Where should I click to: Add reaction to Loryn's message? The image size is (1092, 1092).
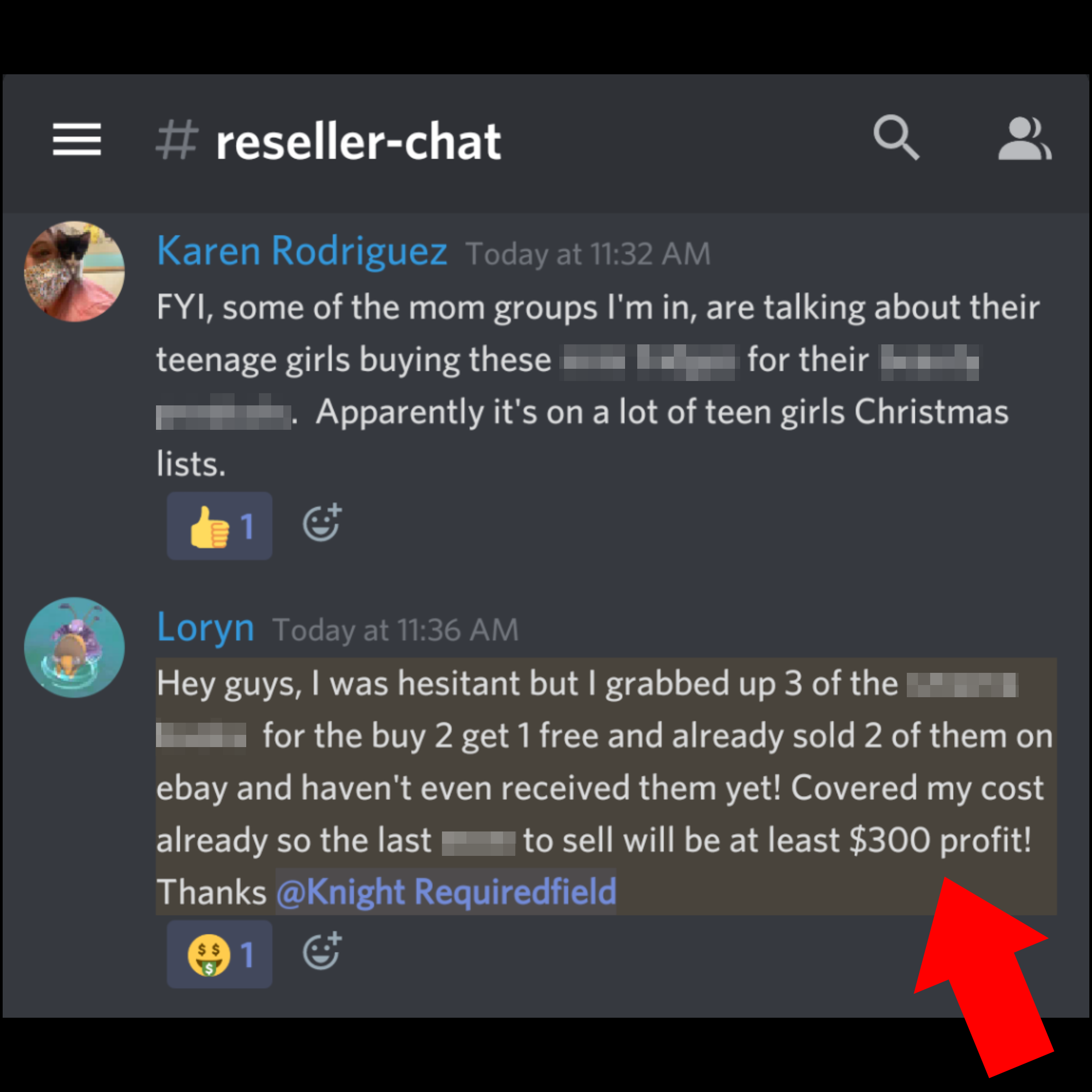pyautogui.click(x=322, y=951)
